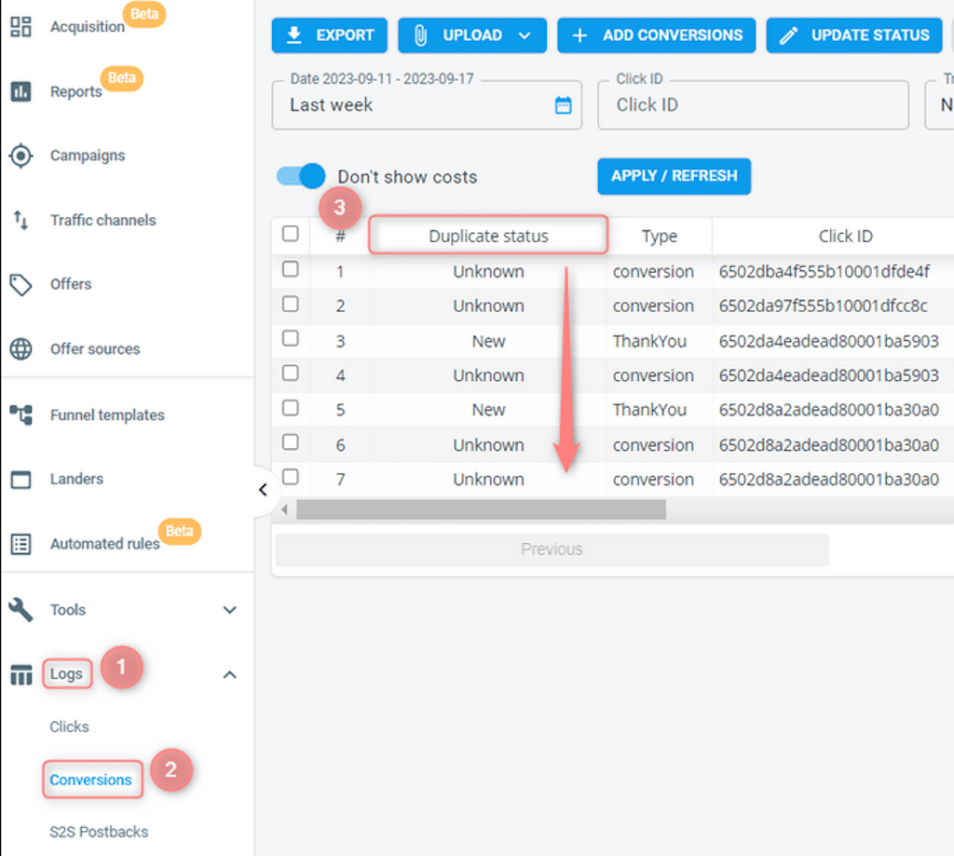Click the ADD CONVERSIONS button
Screen dimensions: 954x856
click(x=656, y=35)
